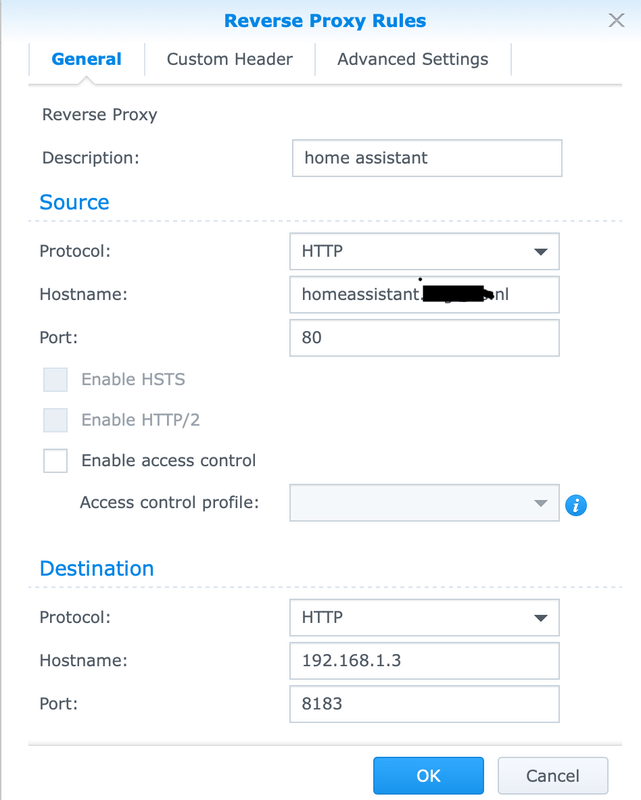The height and width of the screenshot is (800, 641).
Task: Open the Destination Protocol dropdown
Action: [x=424, y=617]
